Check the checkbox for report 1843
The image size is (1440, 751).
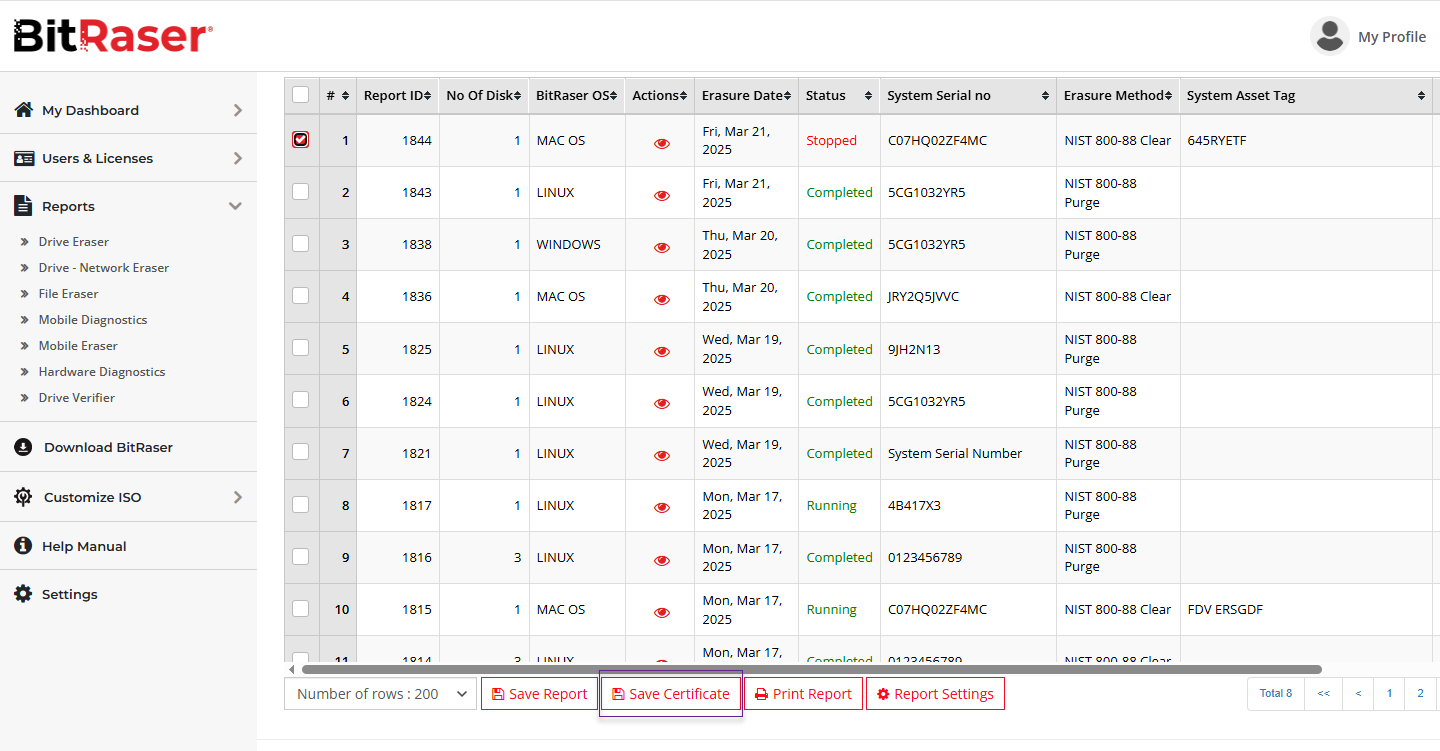tap(300, 191)
